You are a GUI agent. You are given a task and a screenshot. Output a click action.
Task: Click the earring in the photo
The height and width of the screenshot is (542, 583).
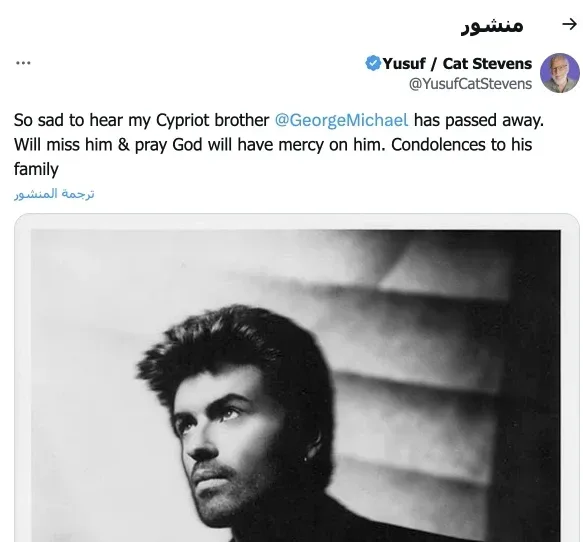(x=305, y=459)
